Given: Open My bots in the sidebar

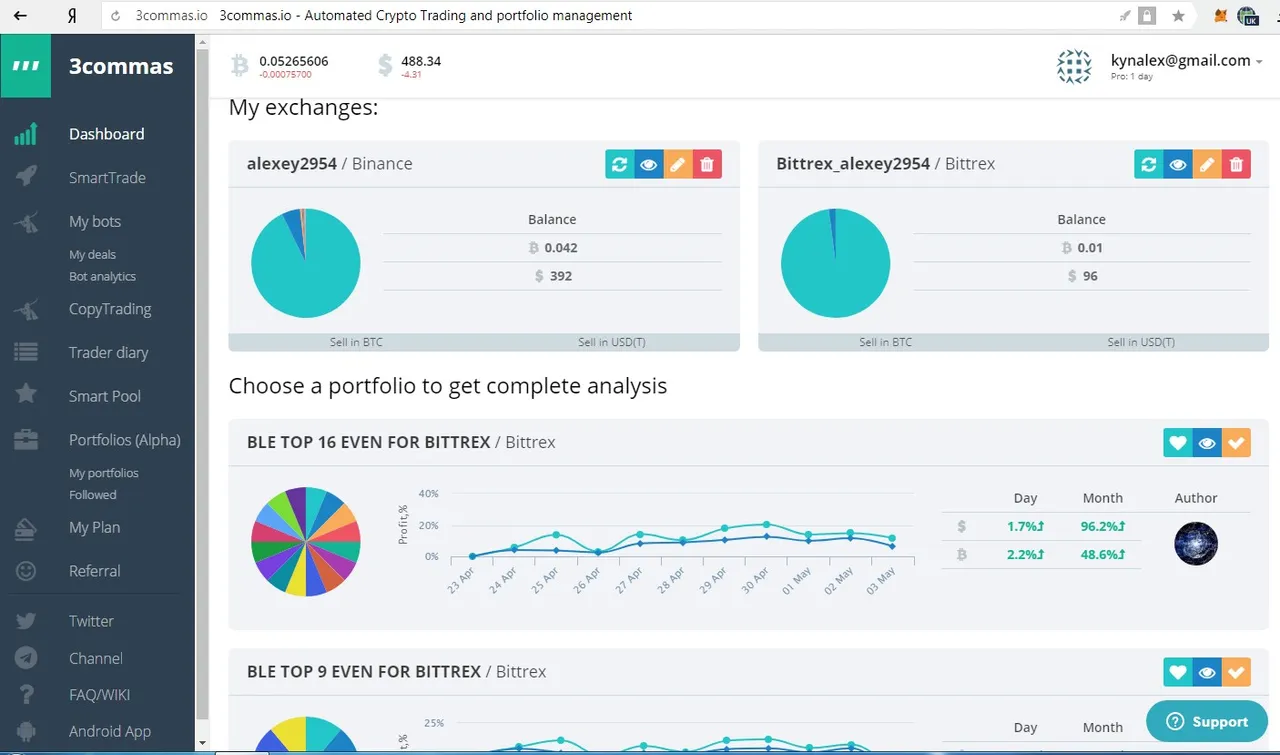Looking at the screenshot, I should [x=95, y=222].
